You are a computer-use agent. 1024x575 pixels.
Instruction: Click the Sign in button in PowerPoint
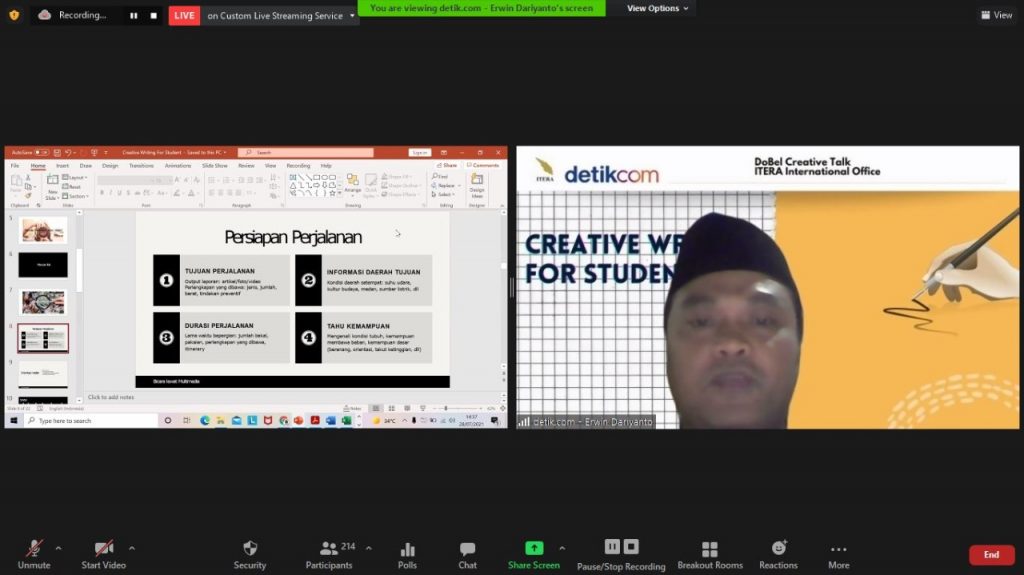[x=419, y=152]
